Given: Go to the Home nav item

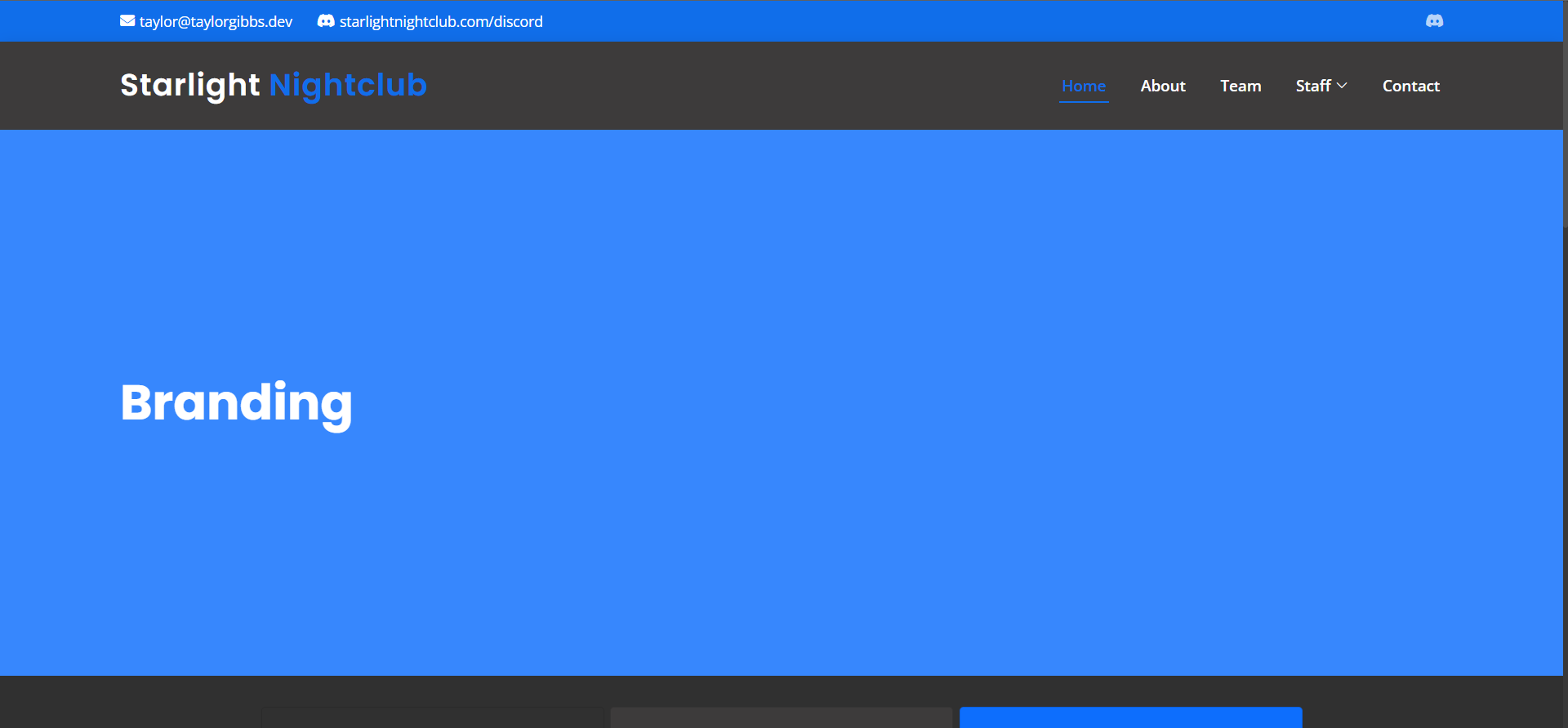Looking at the screenshot, I should tap(1083, 86).
